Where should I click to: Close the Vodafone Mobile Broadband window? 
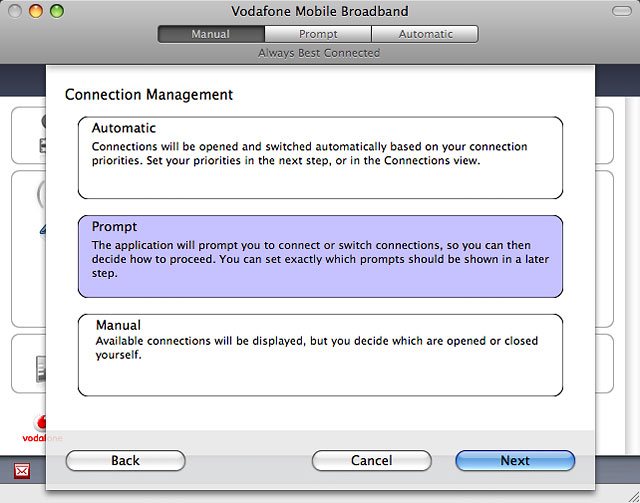(16, 12)
